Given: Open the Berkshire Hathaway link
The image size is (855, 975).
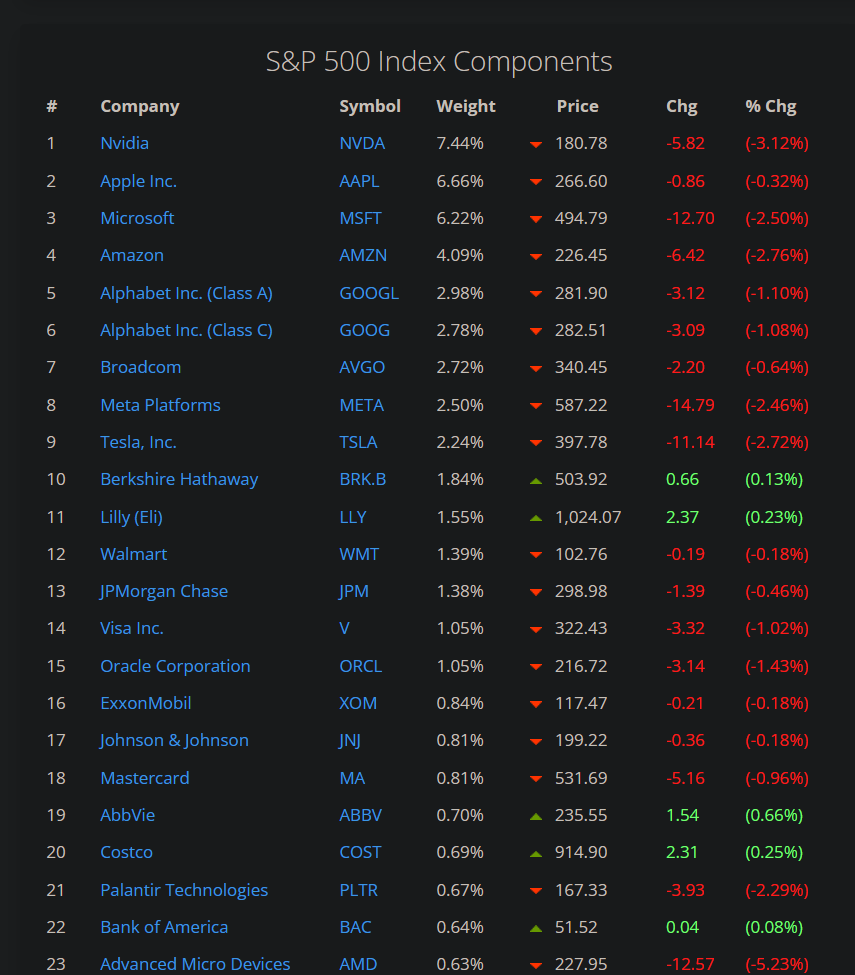Looking at the screenshot, I should (179, 479).
